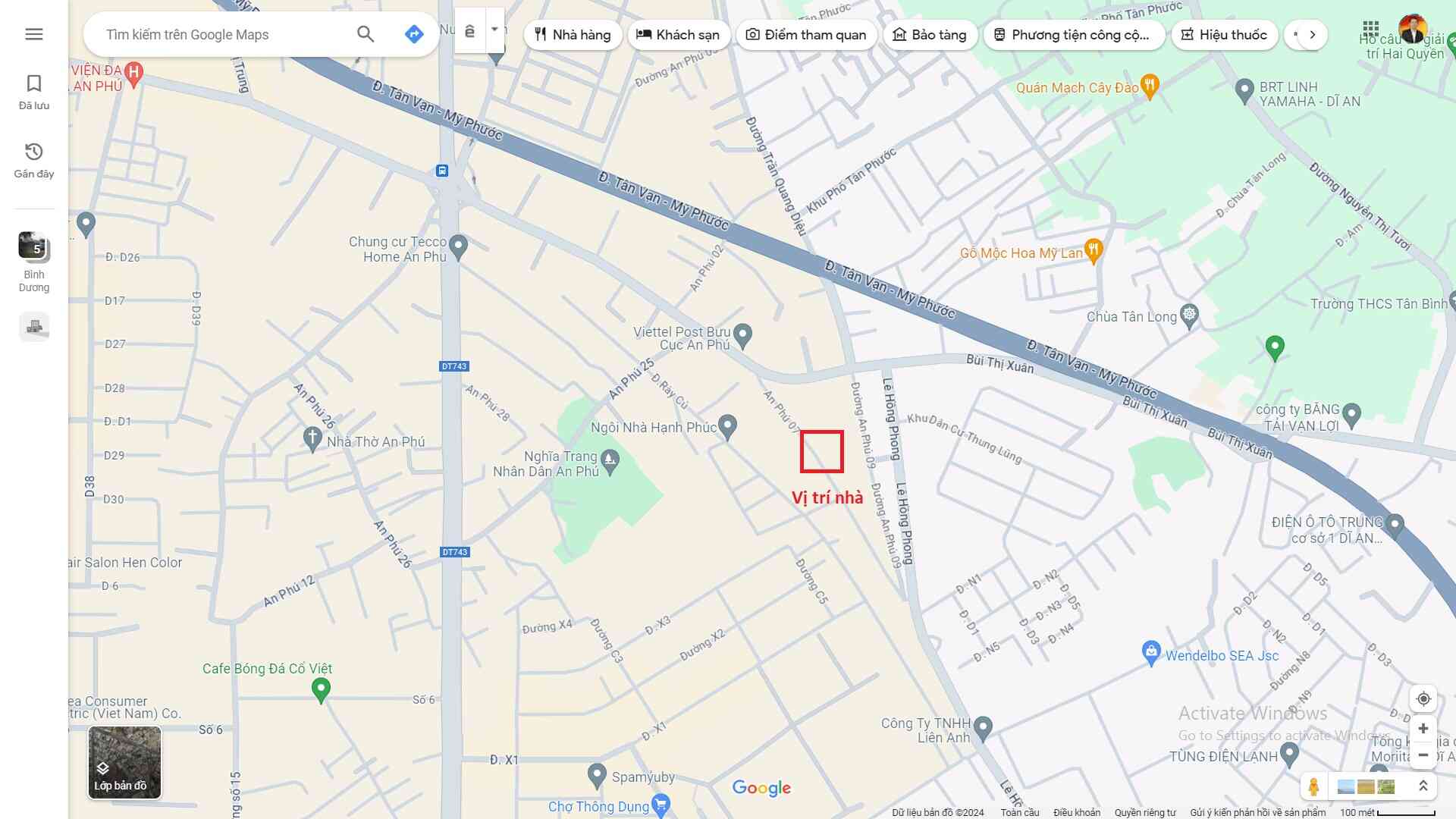Image resolution: width=1456 pixels, height=819 pixels.
Task: Click the search magnifier icon
Action: coord(366,34)
